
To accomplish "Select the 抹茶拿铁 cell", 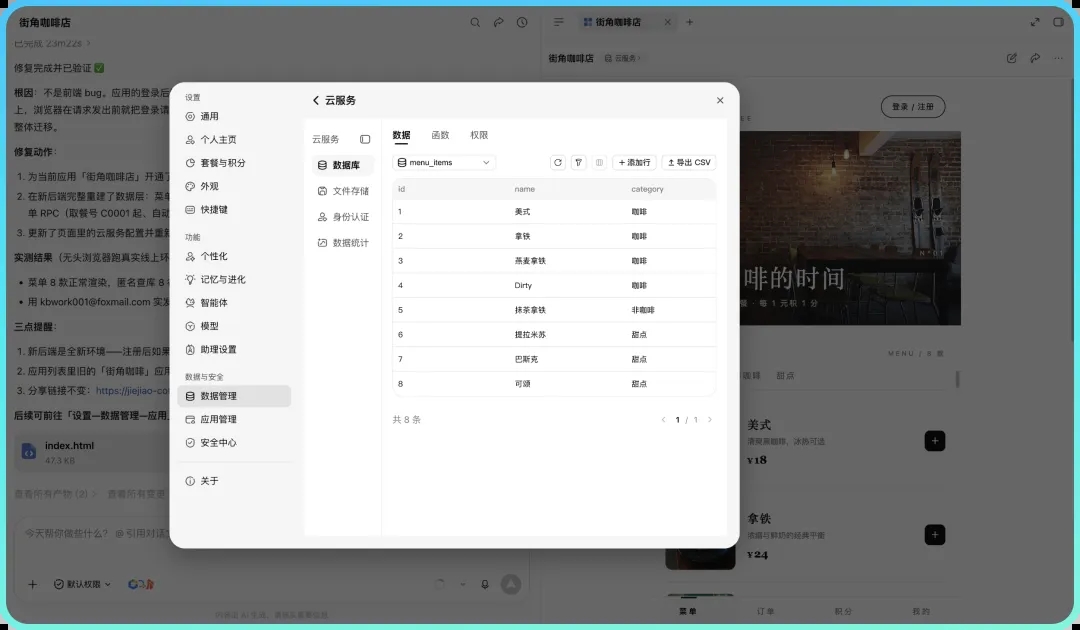I will [x=530, y=311].
